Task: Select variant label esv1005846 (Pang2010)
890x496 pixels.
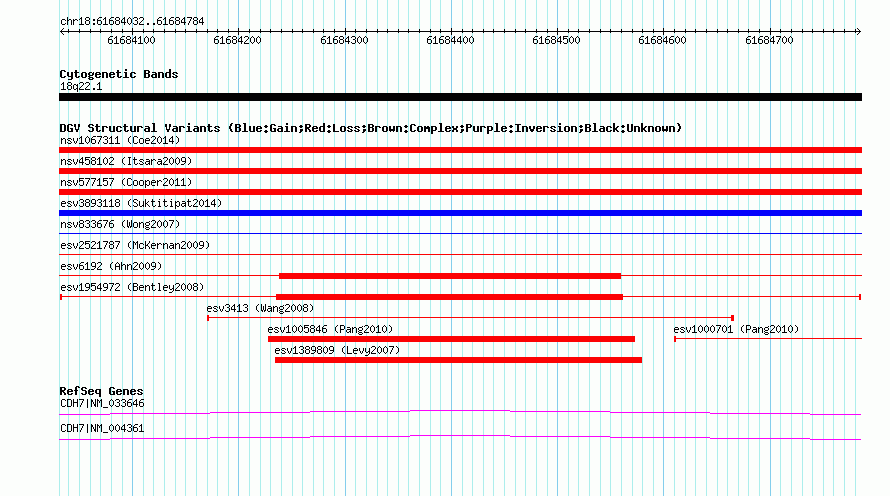Action: 330,329
